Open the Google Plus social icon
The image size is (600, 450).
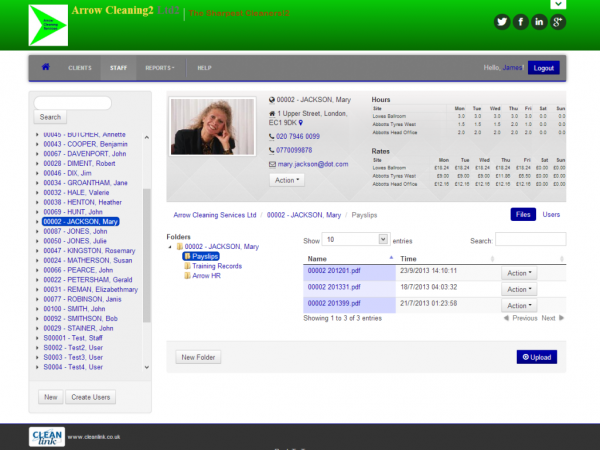[558, 22]
